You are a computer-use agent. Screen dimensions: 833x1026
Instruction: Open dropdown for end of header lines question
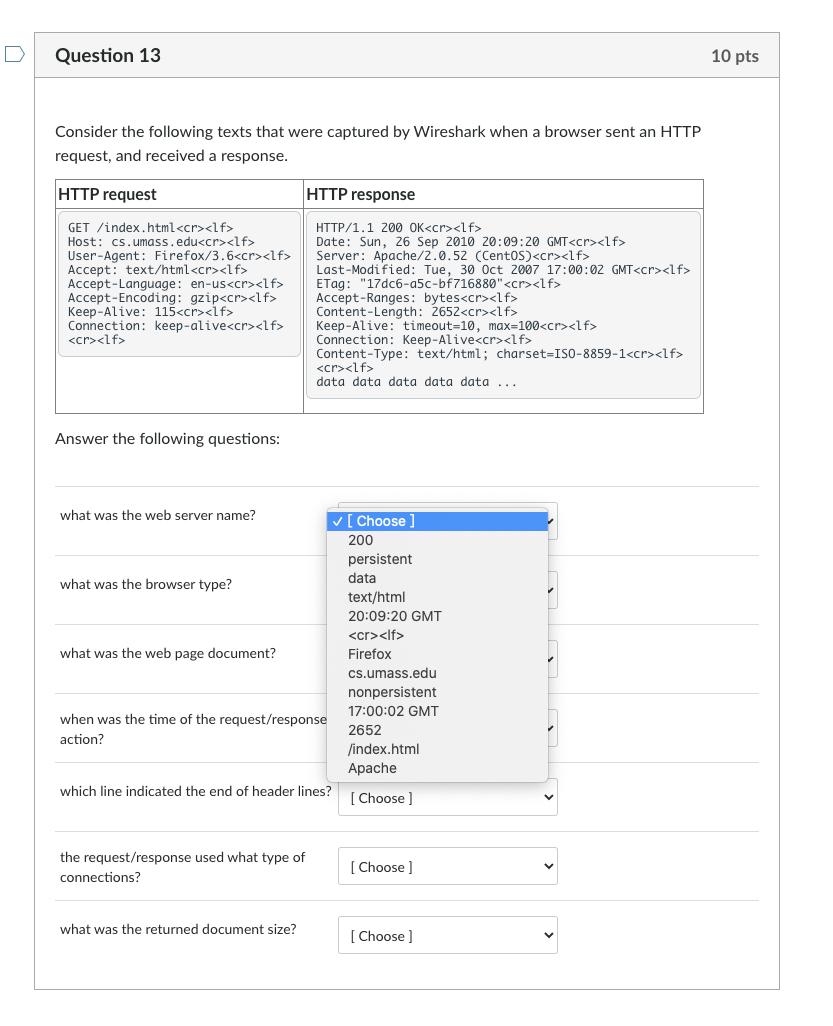(x=448, y=798)
